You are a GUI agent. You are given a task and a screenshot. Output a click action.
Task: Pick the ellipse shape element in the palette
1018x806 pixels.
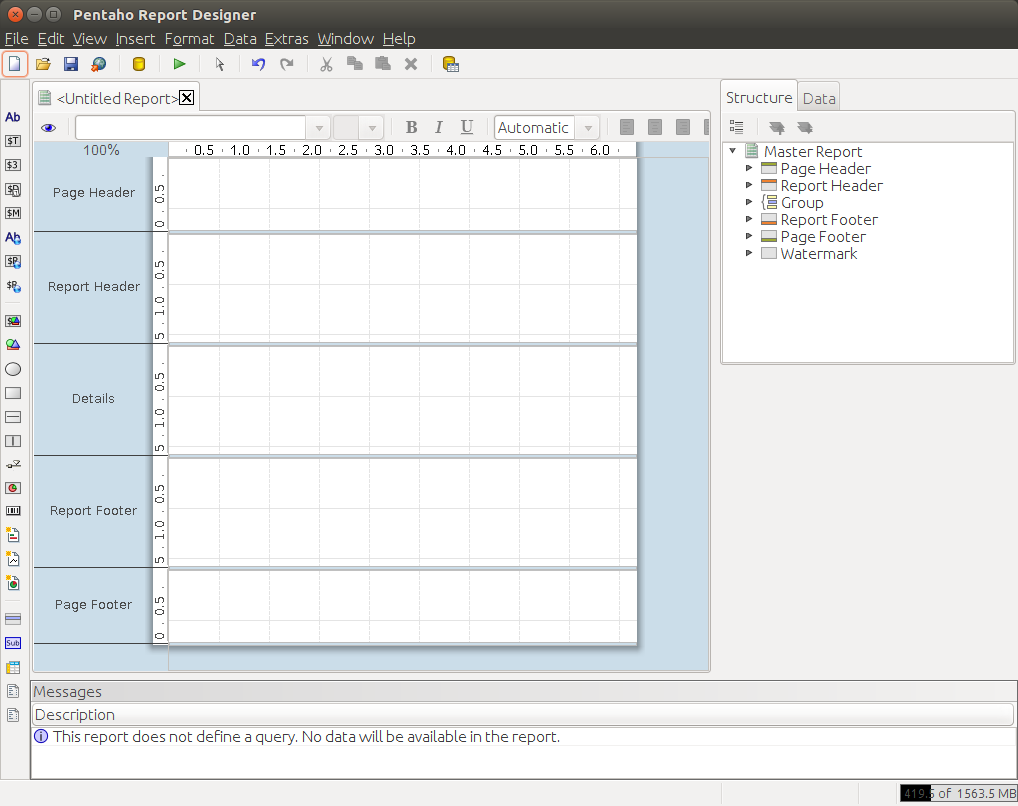(13, 369)
